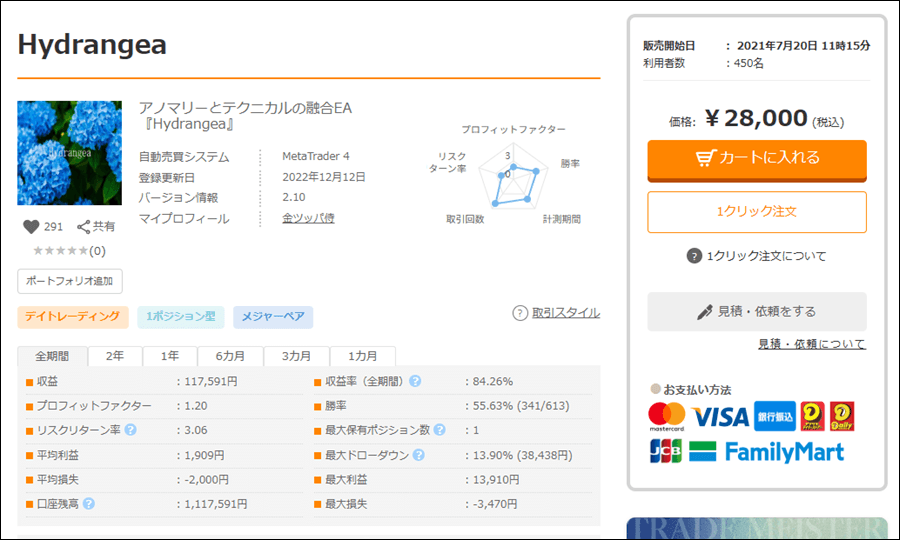Switch to the 1年 tab
The image size is (900, 540).
[x=170, y=356]
